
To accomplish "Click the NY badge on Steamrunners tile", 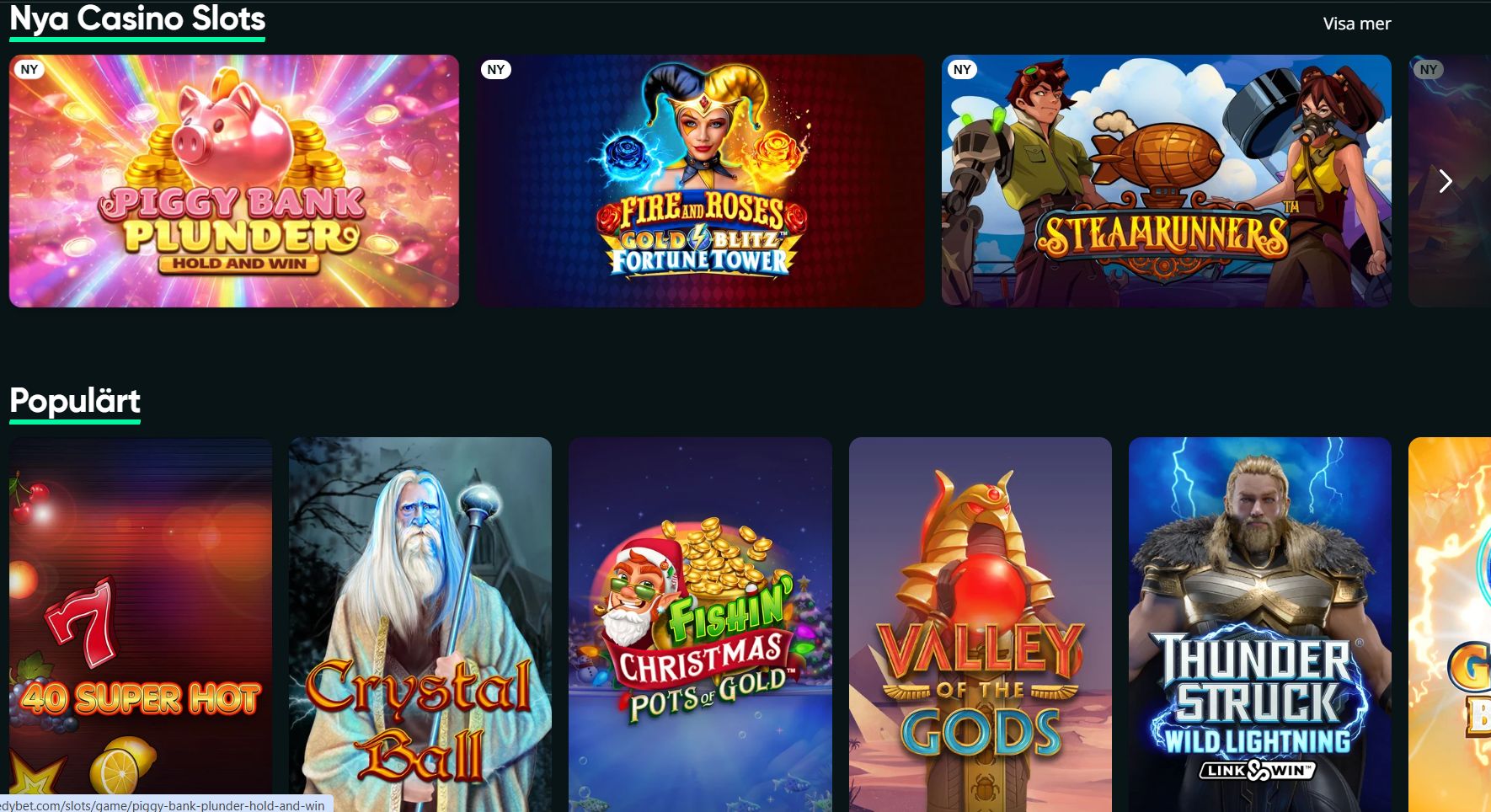I will coord(962,69).
